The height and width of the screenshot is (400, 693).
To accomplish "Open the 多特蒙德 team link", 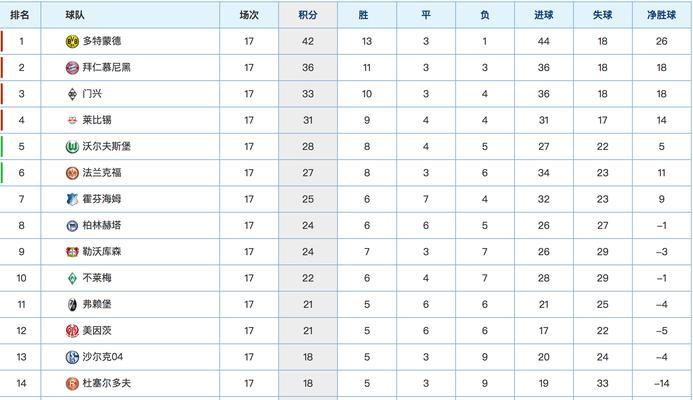I will click(x=102, y=41).
